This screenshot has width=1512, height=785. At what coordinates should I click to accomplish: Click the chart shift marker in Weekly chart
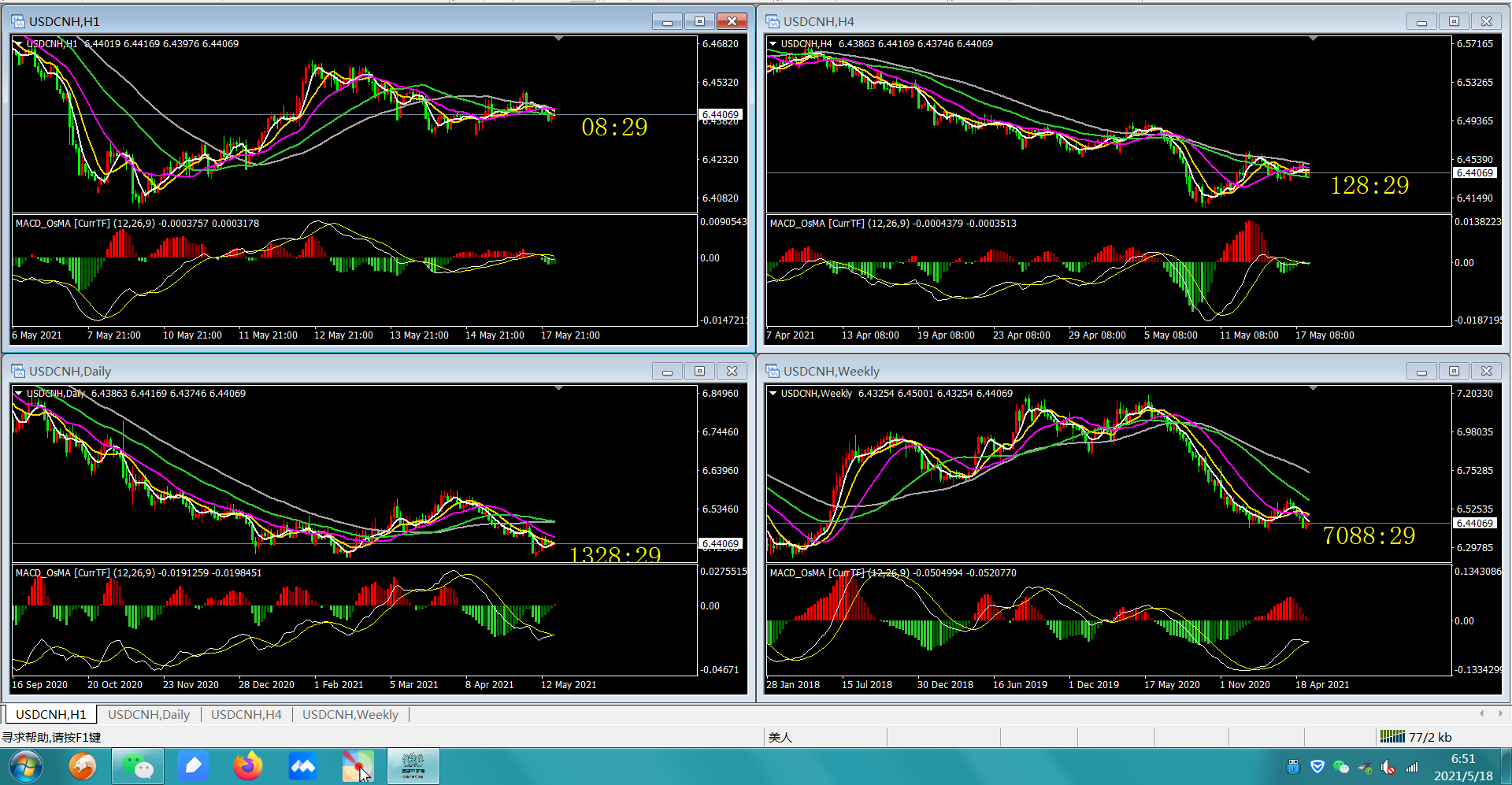tap(1313, 388)
